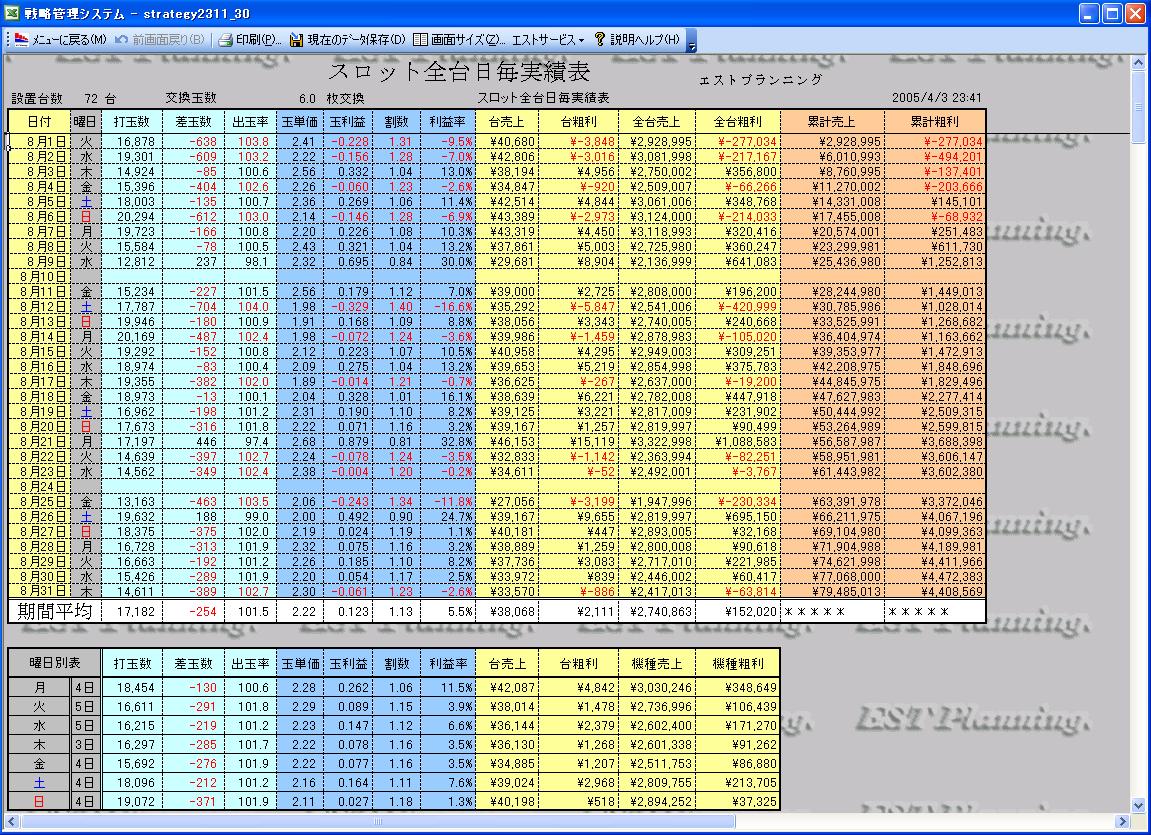Minimize the strategy2311_30 window

pos(1090,13)
